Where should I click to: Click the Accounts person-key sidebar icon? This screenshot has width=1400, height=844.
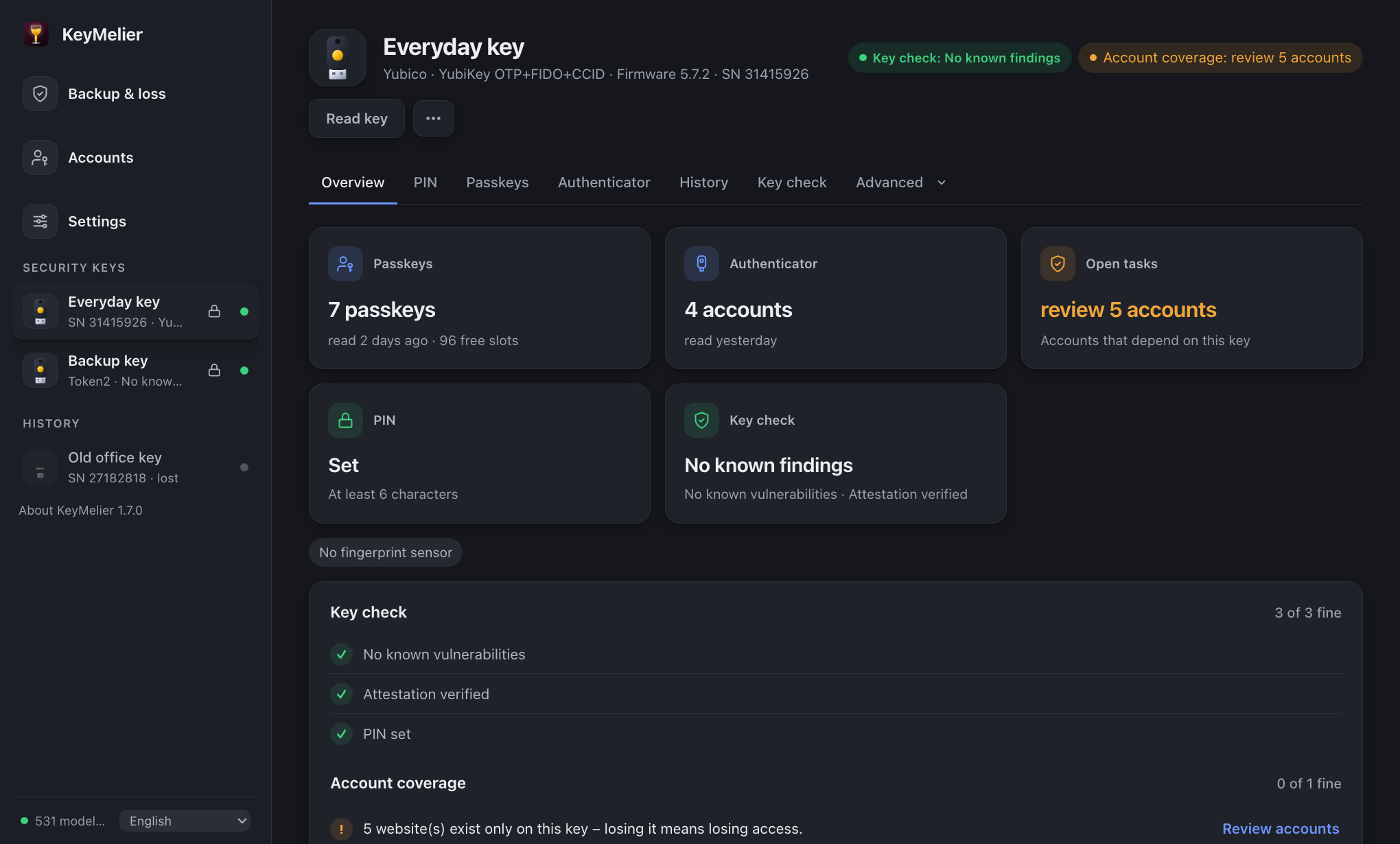[40, 158]
